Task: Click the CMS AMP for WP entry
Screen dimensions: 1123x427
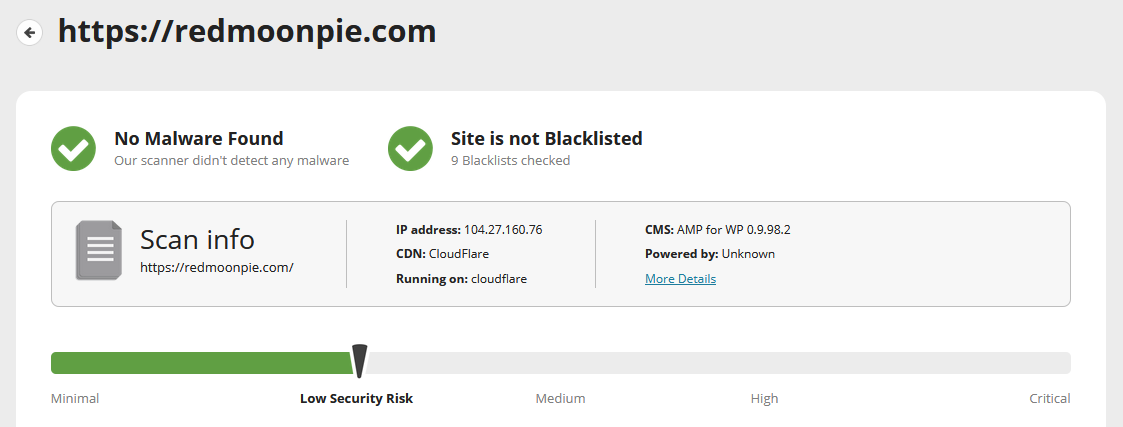Action: point(718,230)
